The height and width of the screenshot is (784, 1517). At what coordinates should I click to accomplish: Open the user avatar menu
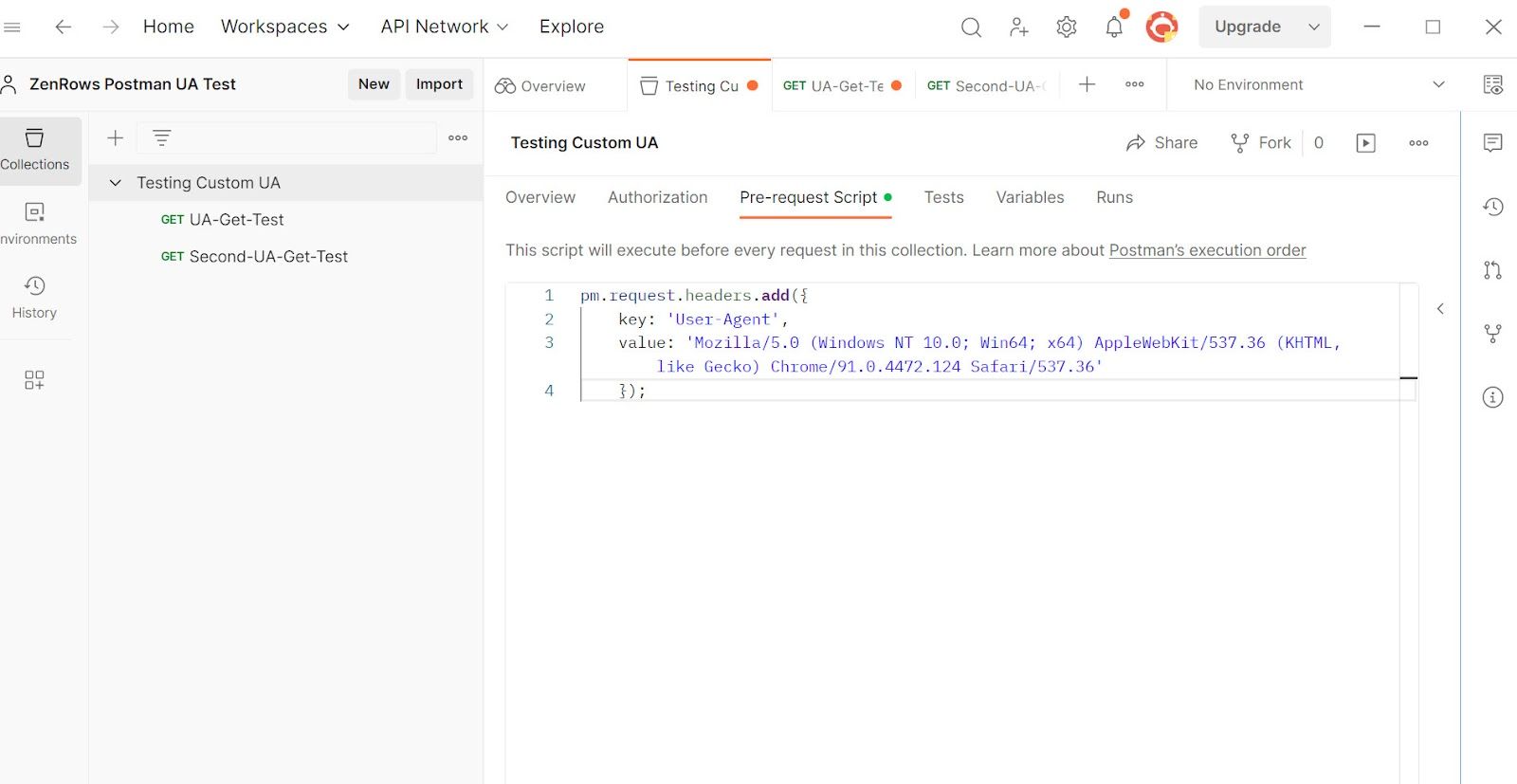click(1161, 27)
